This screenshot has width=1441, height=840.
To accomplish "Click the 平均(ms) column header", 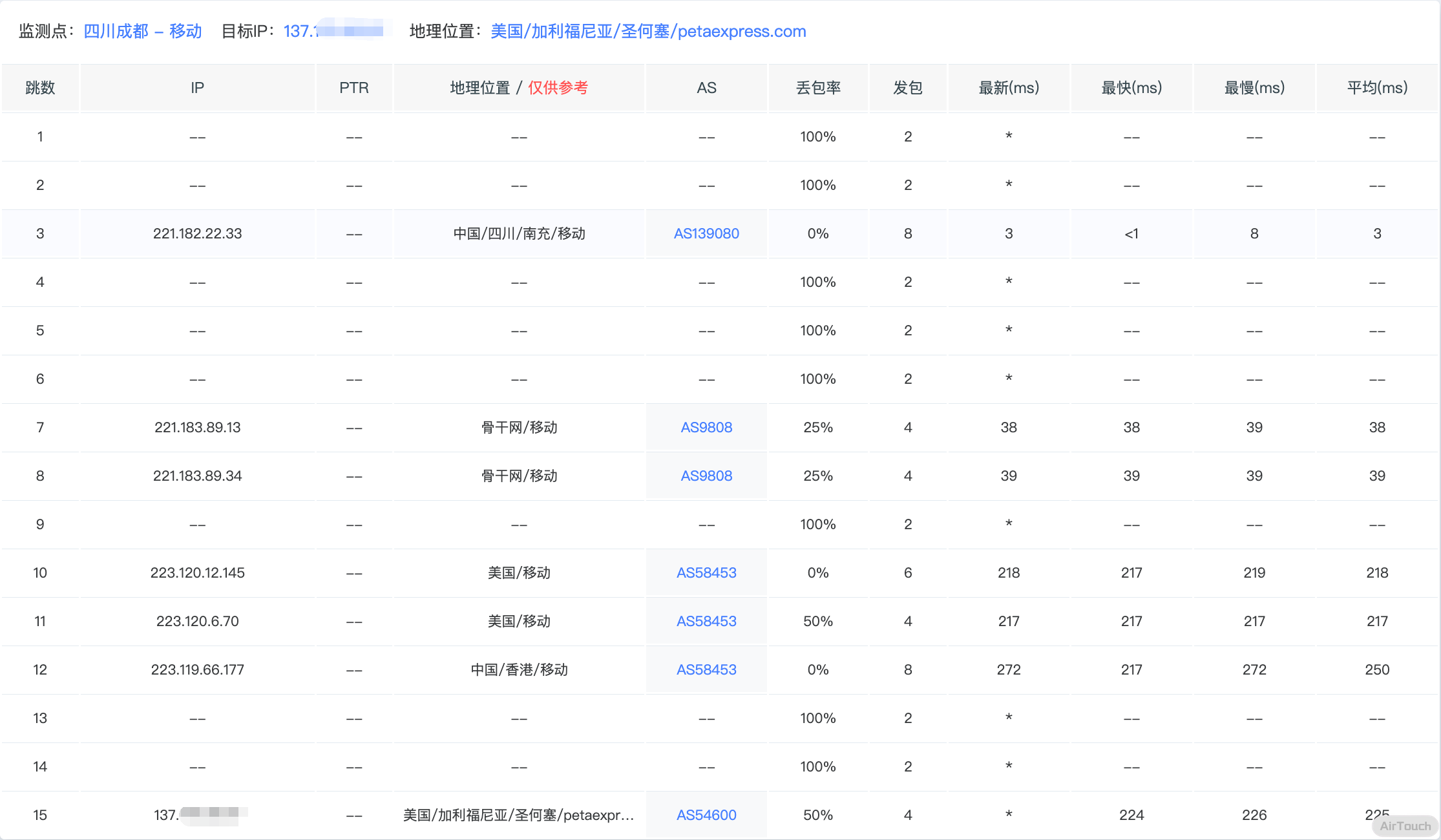I will click(1377, 88).
